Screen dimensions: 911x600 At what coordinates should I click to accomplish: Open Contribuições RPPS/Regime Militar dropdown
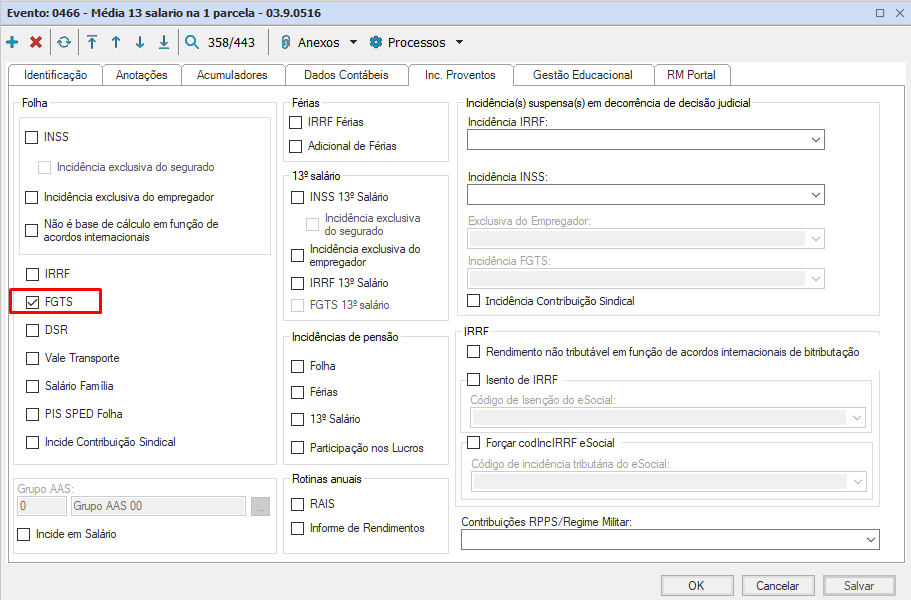coord(670,540)
